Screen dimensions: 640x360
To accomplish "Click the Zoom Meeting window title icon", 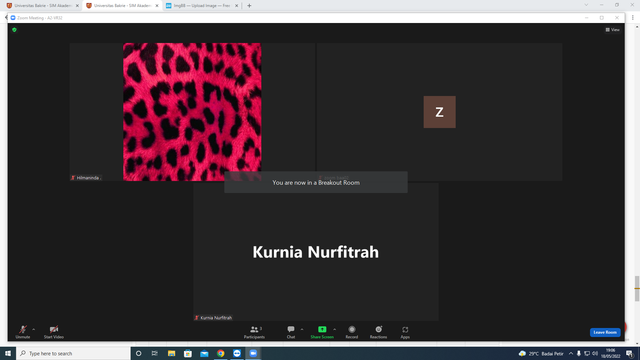I will pyautogui.click(x=13, y=18).
